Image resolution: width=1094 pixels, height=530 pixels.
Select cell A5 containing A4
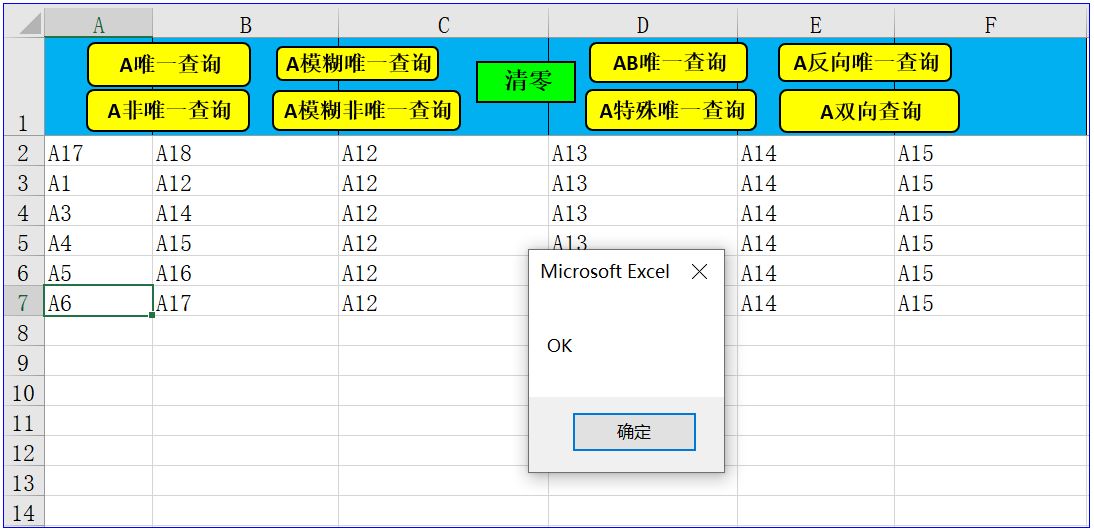point(98,241)
